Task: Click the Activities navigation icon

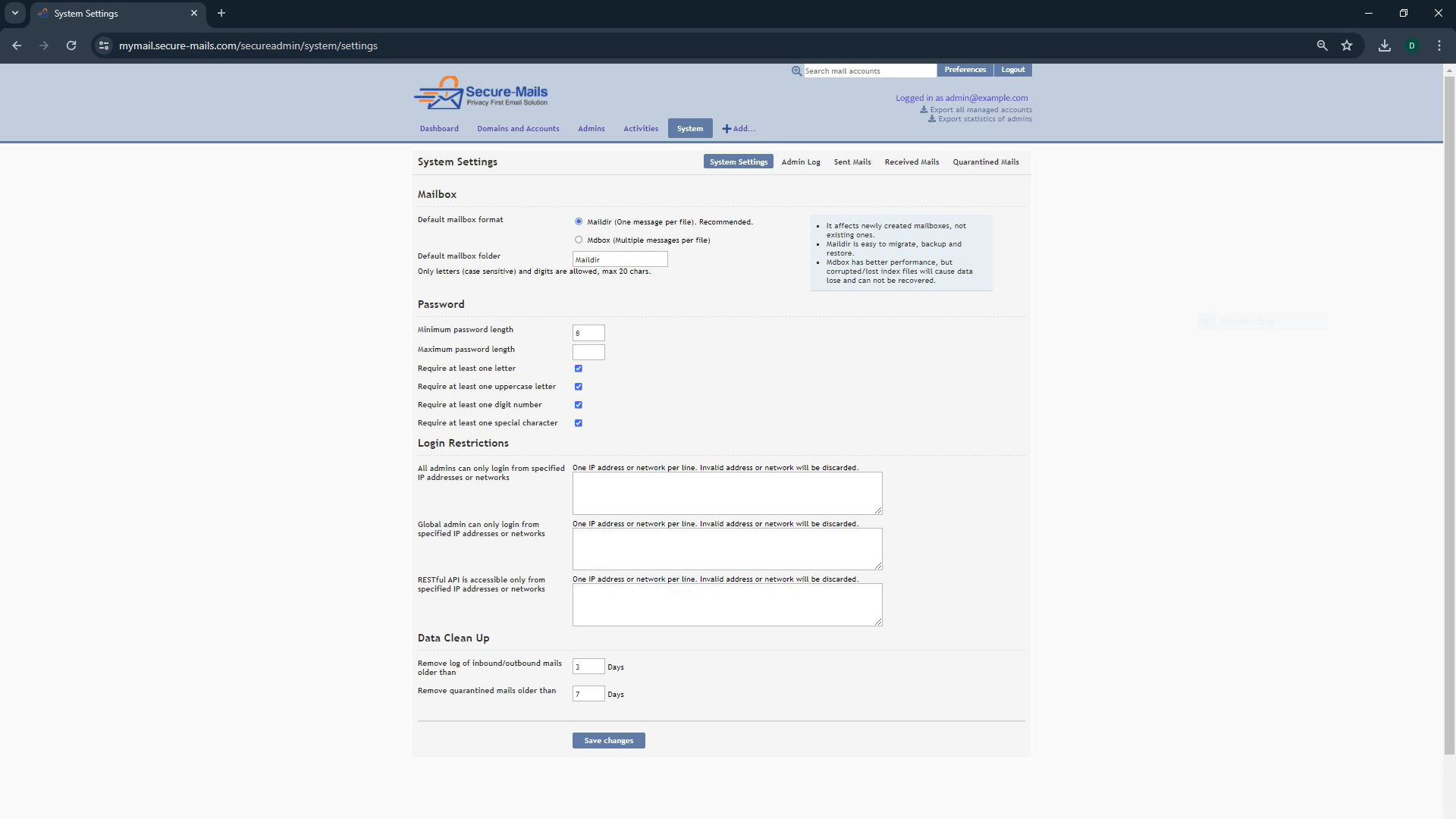Action: tap(641, 128)
